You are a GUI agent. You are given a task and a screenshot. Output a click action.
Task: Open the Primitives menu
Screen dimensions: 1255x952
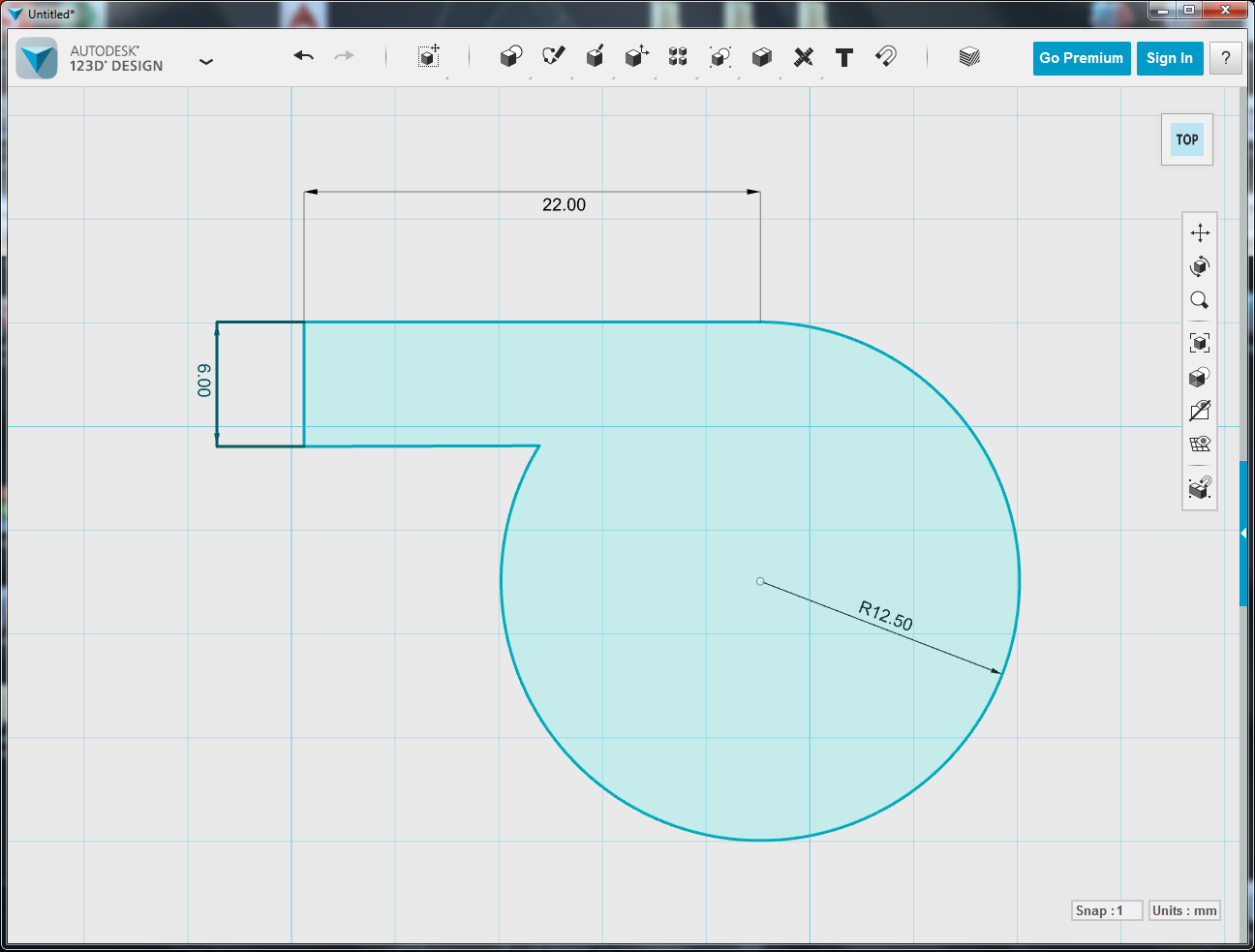[x=510, y=57]
